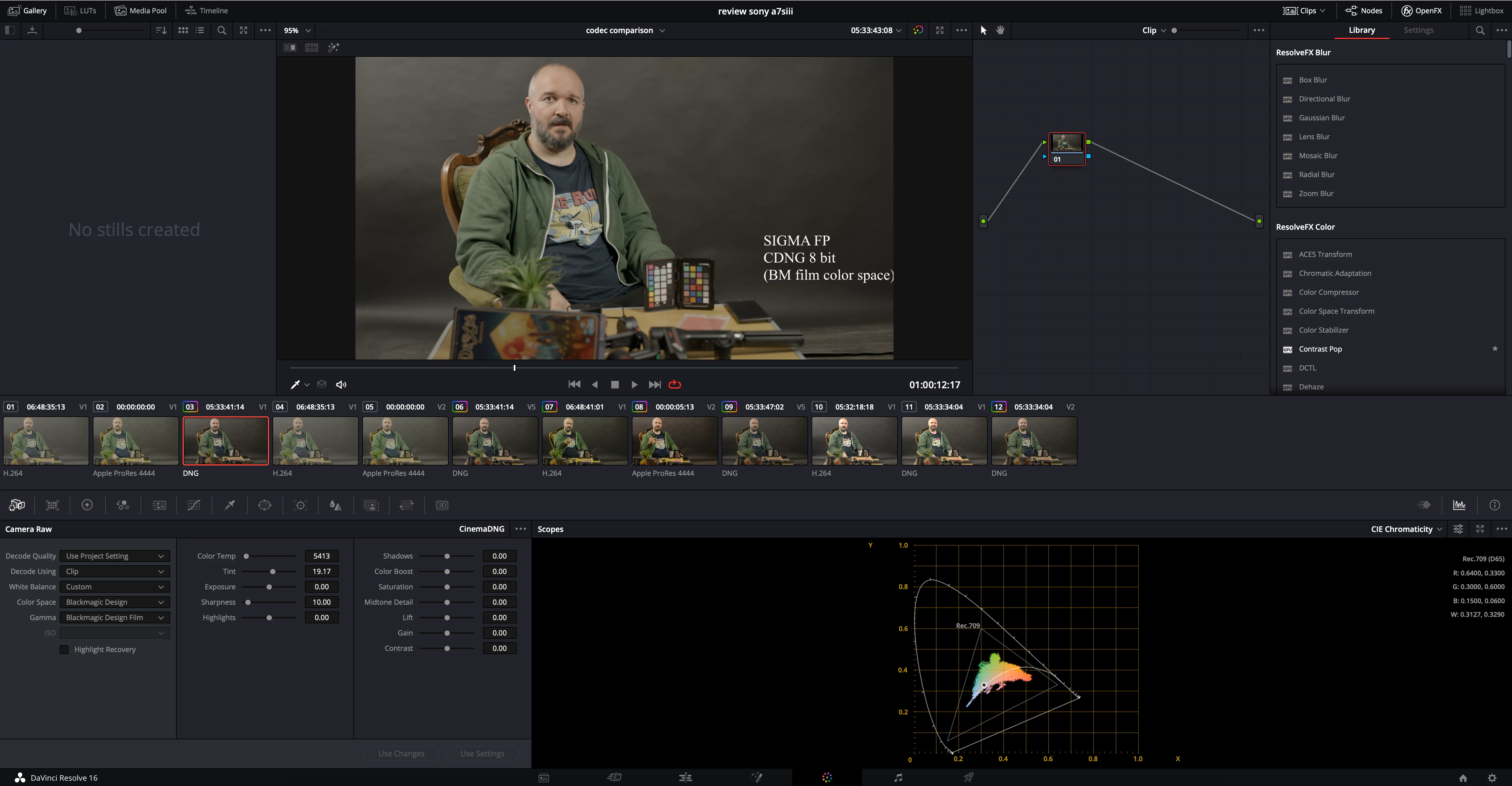This screenshot has height=786, width=1512.
Task: Click the Camera Raw palette icon
Action: 17,505
